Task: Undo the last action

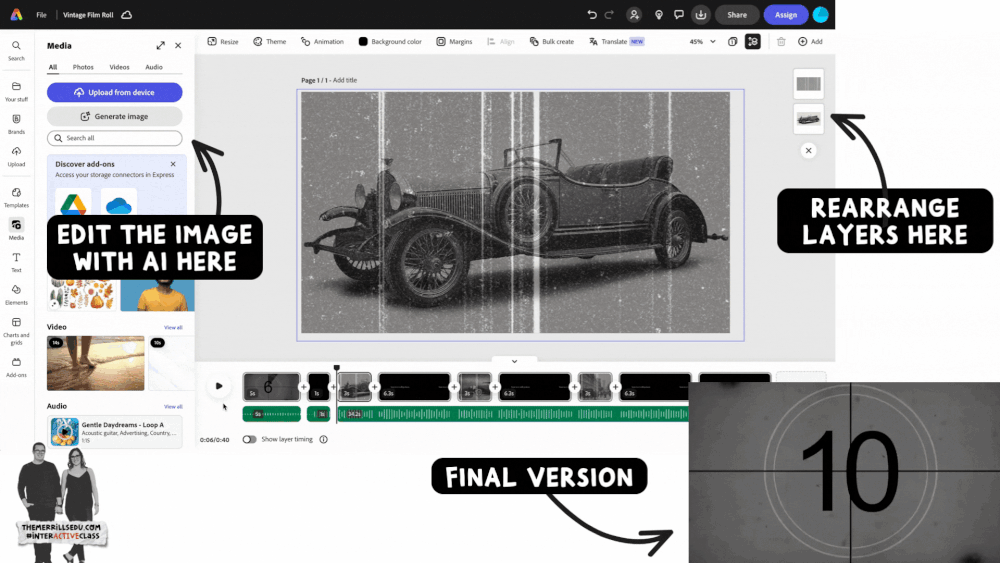Action: coord(592,15)
